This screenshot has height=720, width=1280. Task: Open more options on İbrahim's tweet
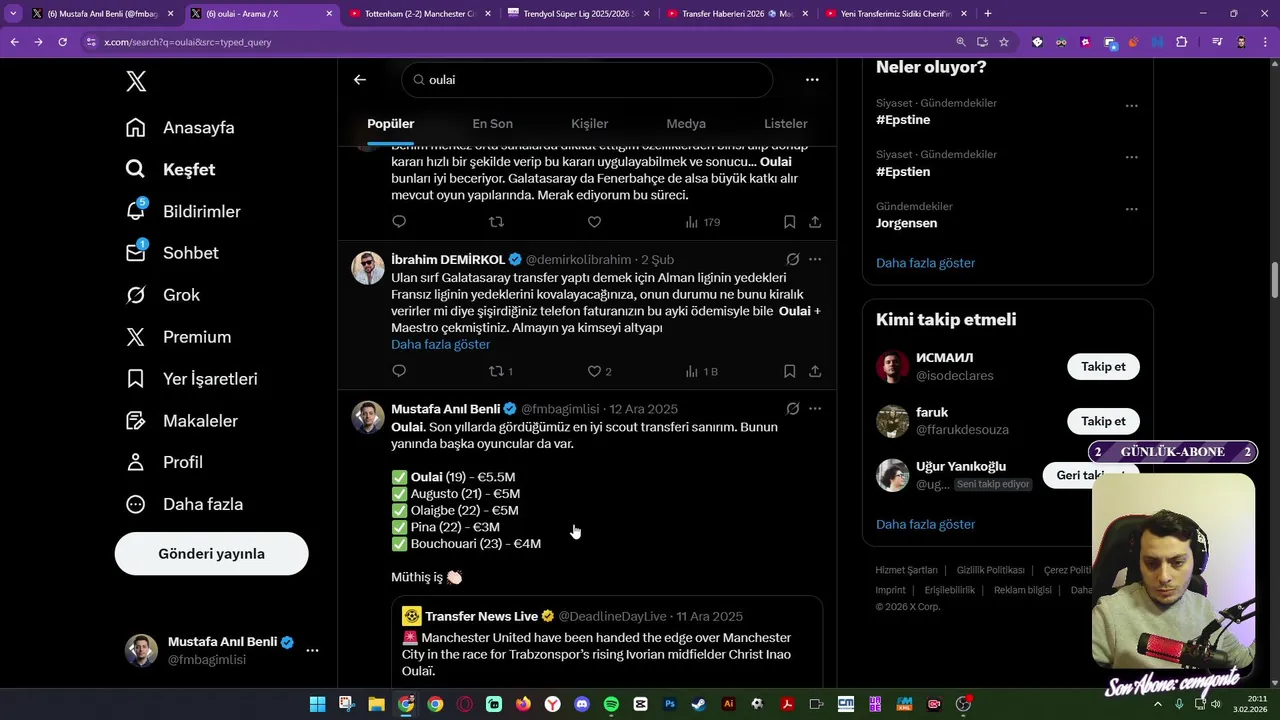tap(815, 259)
